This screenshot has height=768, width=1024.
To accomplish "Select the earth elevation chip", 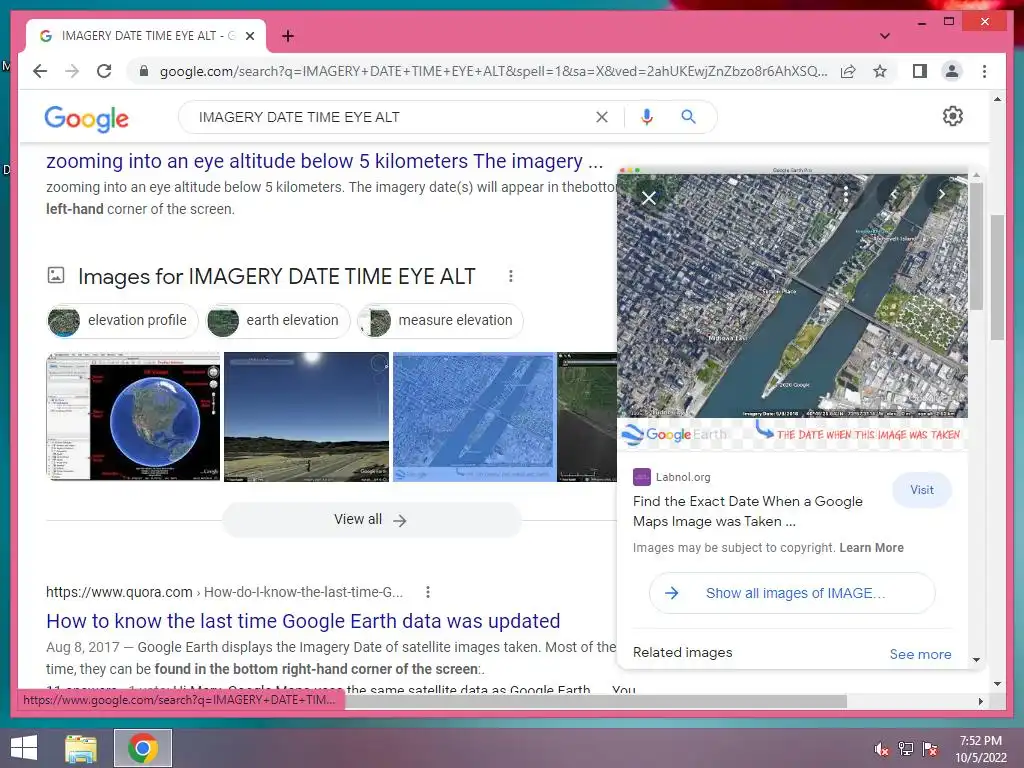I will click(277, 321).
